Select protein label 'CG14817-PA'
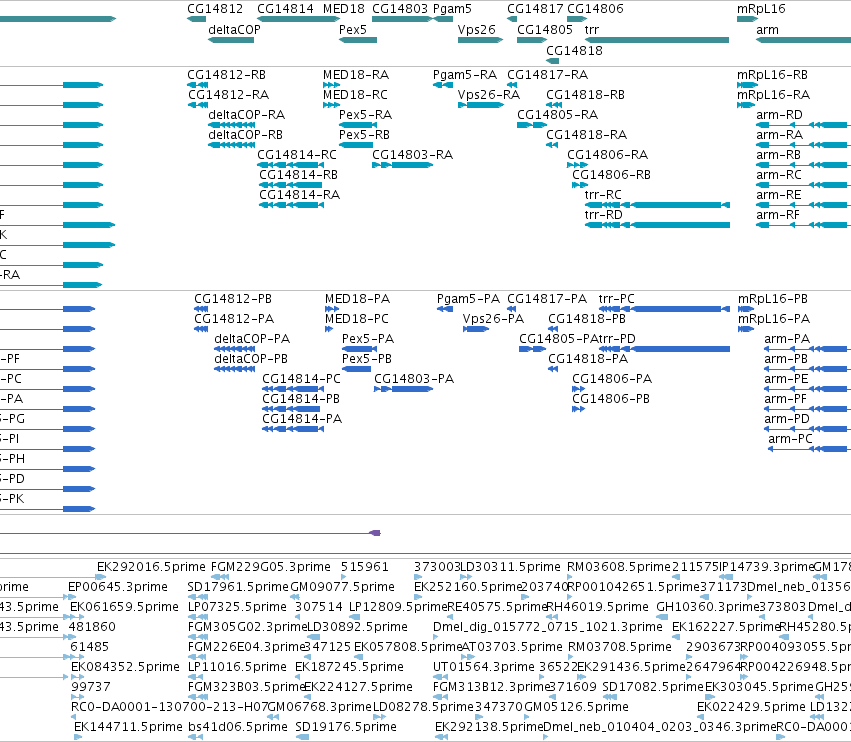 547,299
